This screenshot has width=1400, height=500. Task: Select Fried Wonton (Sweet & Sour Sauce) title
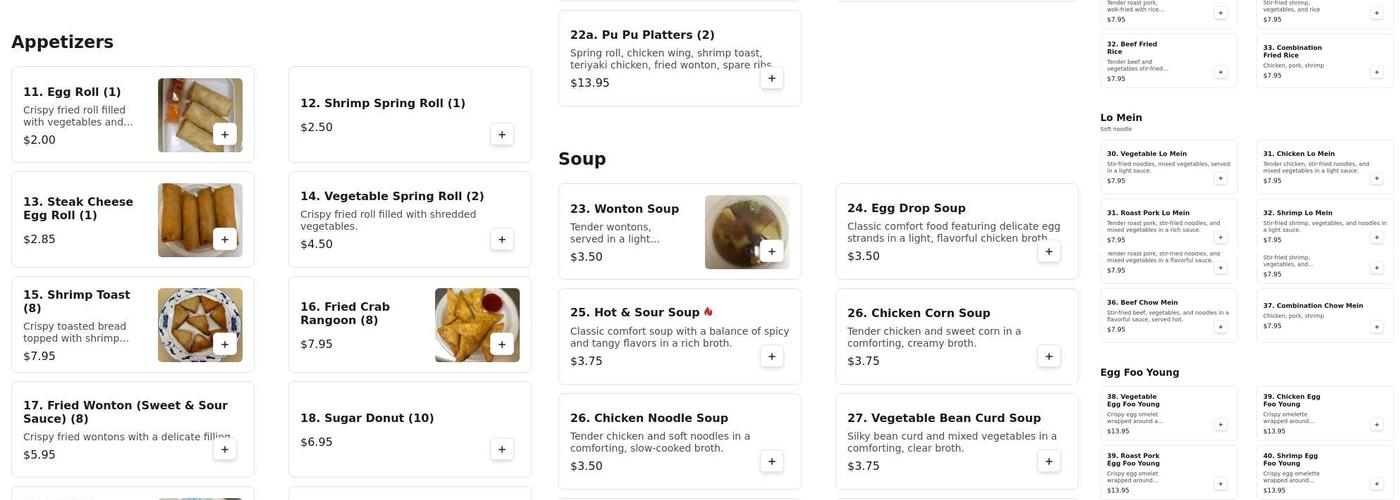click(x=125, y=411)
